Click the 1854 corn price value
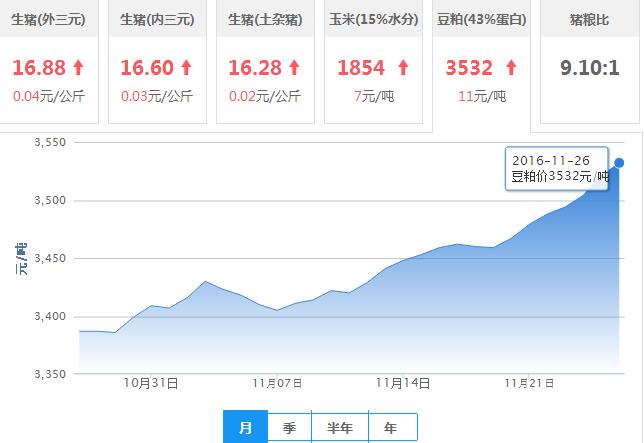 coord(361,68)
